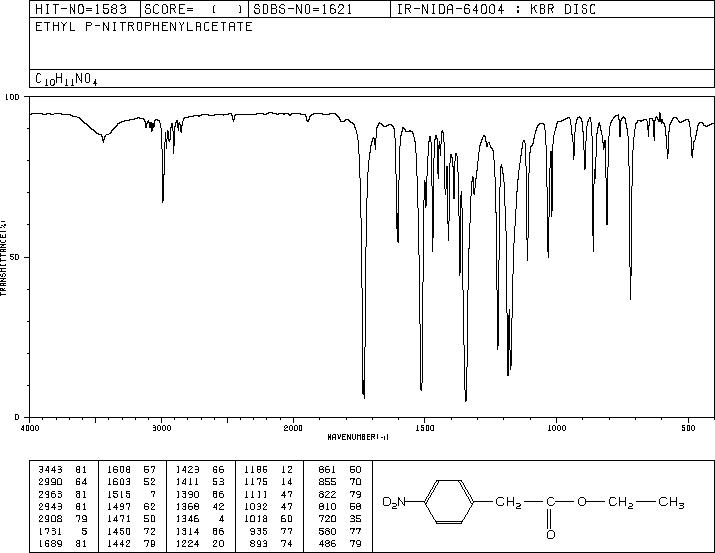Click the 2000 tick label on wavenumber axis
This screenshot has width=715, height=553.
[x=293, y=428]
